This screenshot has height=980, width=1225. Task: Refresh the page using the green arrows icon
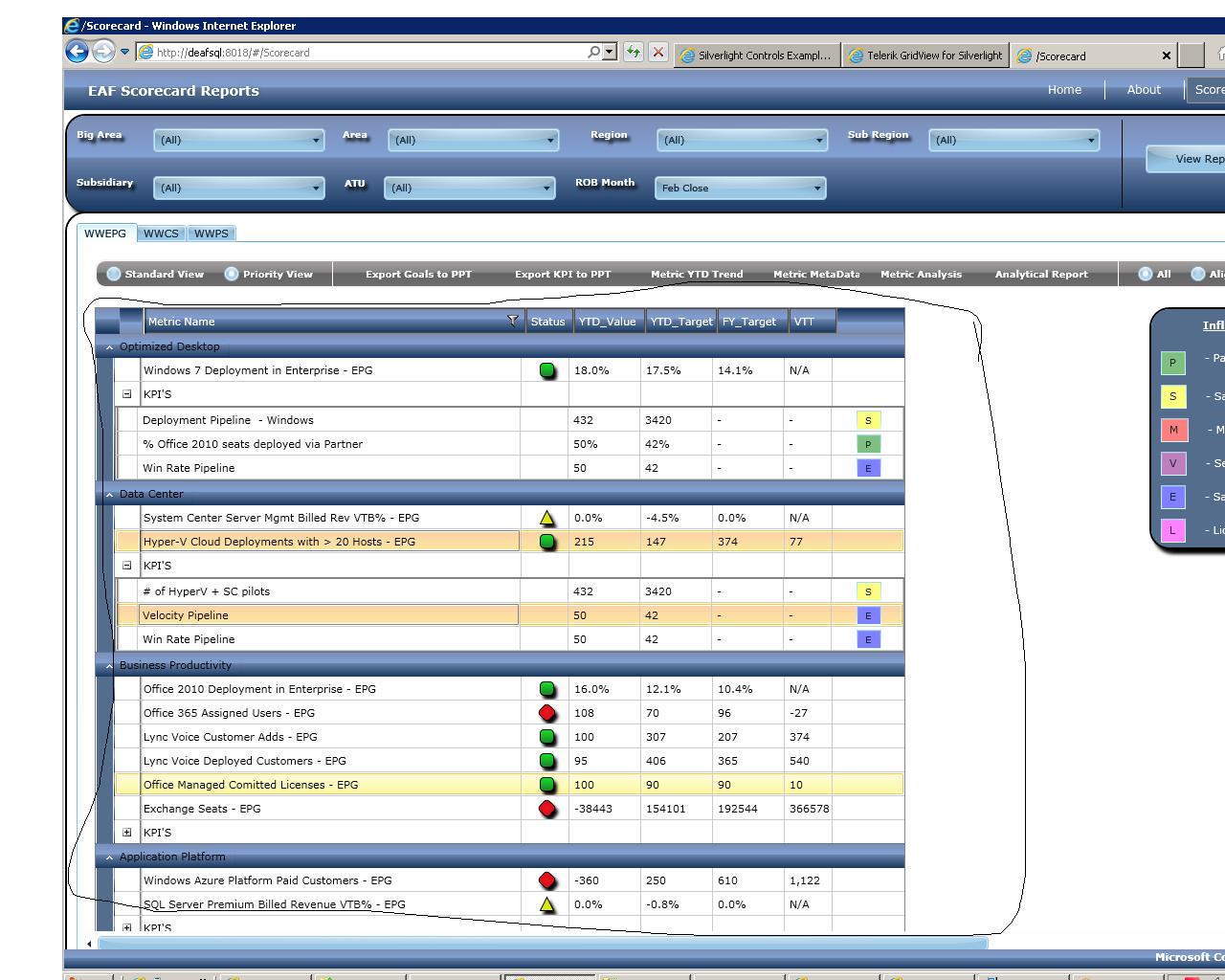pos(634,53)
